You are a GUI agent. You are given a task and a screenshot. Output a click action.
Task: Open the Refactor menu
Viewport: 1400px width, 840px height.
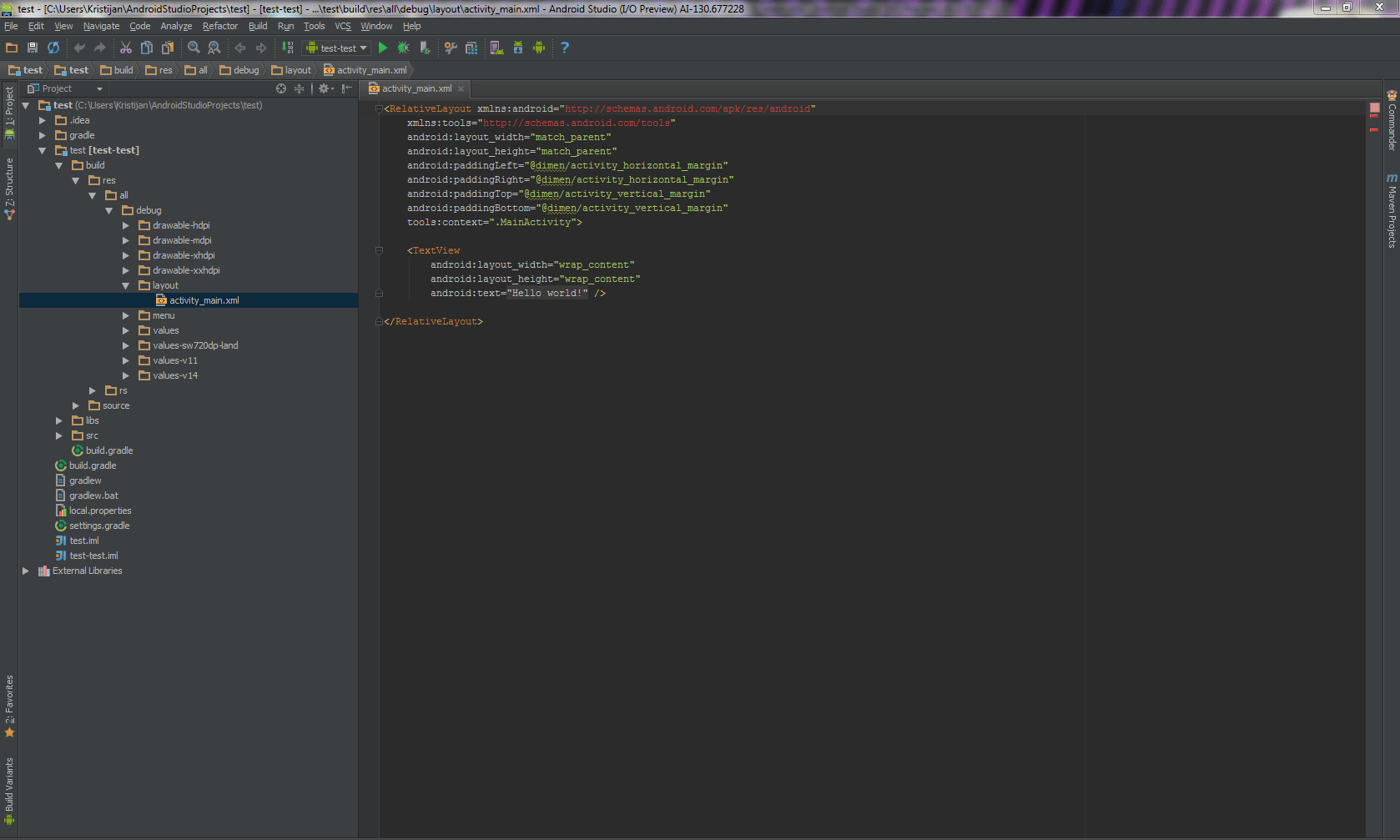pyautogui.click(x=219, y=26)
